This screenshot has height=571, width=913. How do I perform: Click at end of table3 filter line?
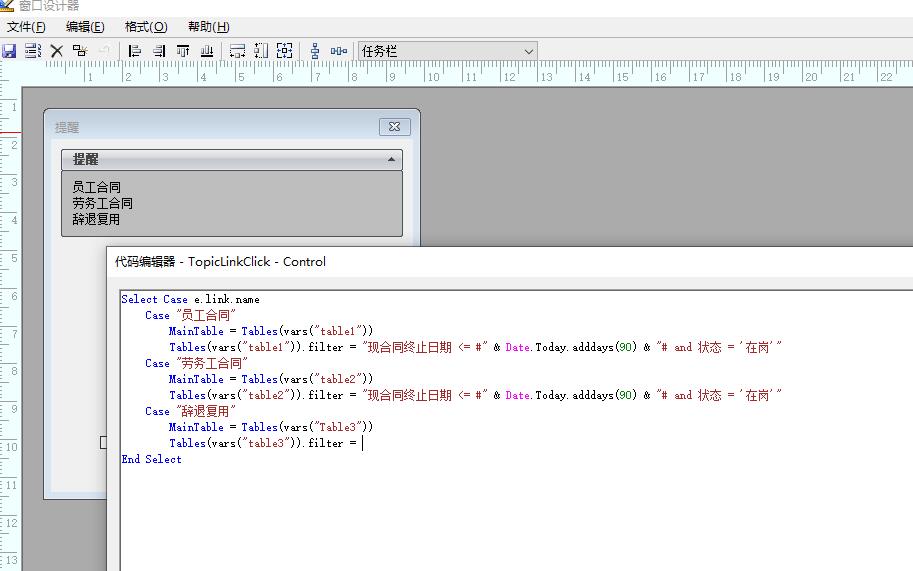pyautogui.click(x=362, y=444)
